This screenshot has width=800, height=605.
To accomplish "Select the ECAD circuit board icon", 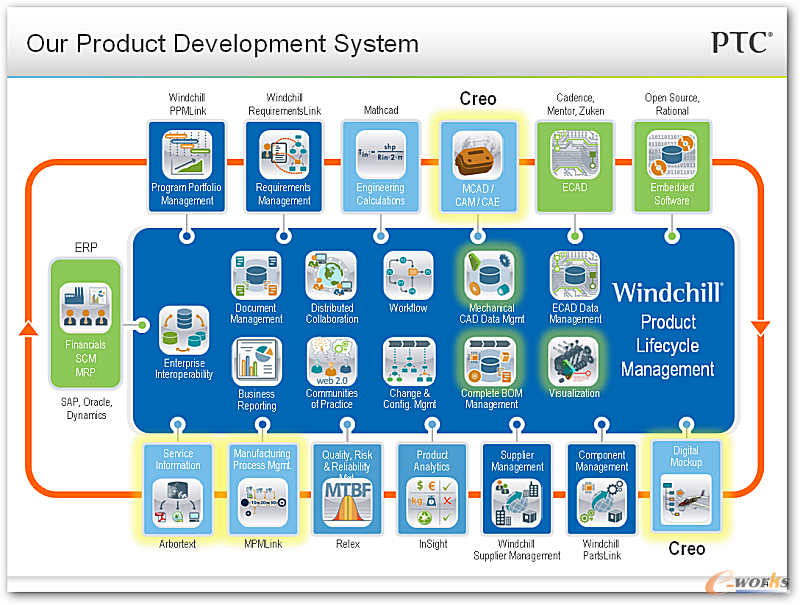I will coord(574,154).
